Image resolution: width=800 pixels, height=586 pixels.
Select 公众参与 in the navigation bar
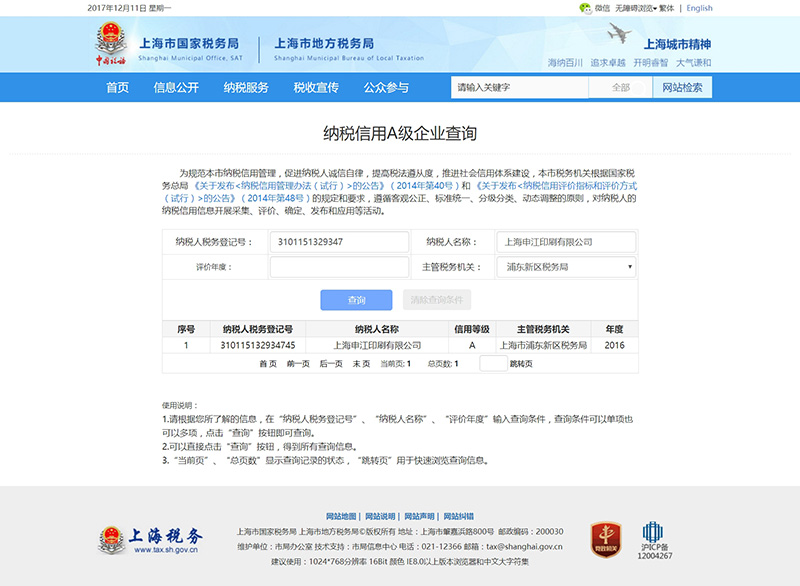386,87
